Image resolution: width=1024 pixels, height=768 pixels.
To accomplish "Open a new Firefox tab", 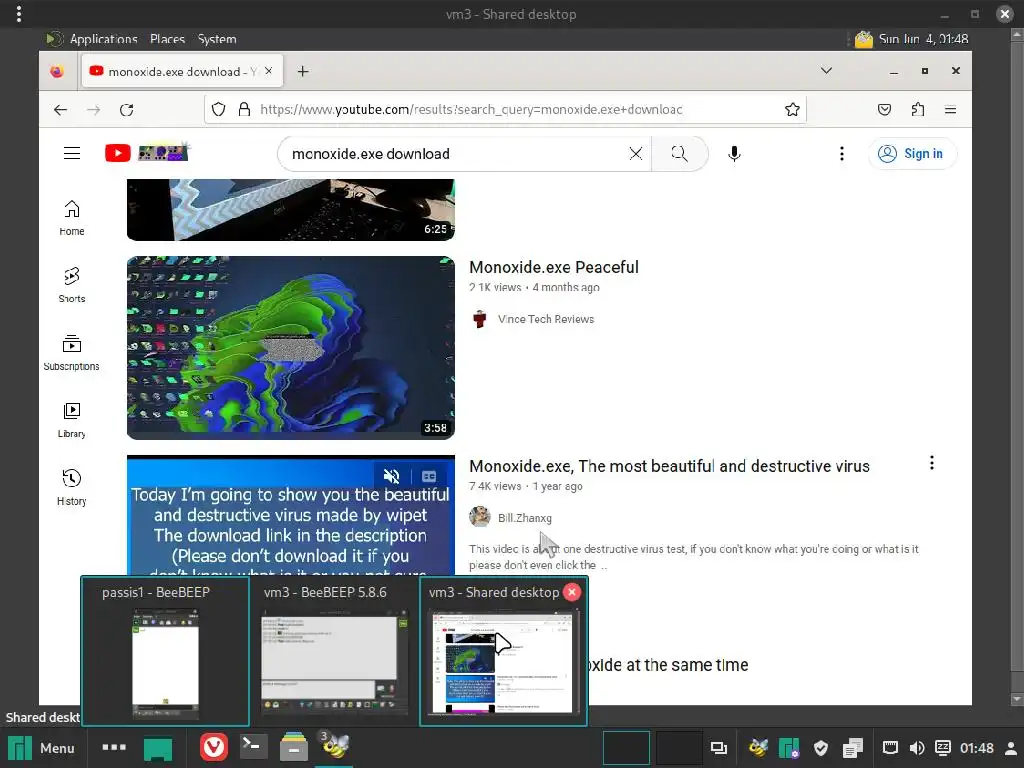I will (x=302, y=71).
